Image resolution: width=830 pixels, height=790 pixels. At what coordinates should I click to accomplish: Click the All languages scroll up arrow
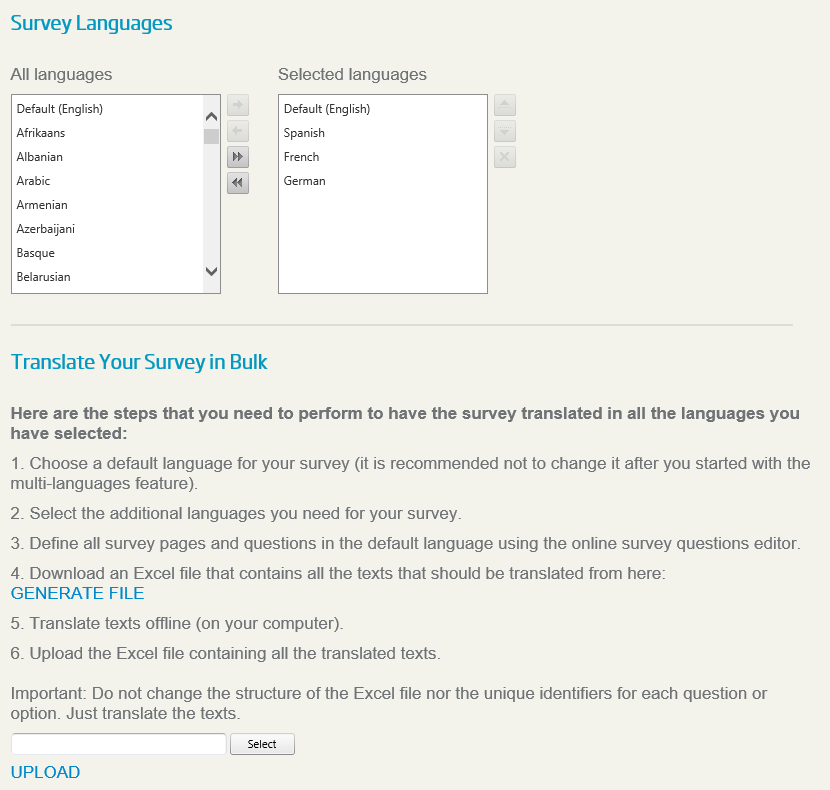[x=211, y=116]
